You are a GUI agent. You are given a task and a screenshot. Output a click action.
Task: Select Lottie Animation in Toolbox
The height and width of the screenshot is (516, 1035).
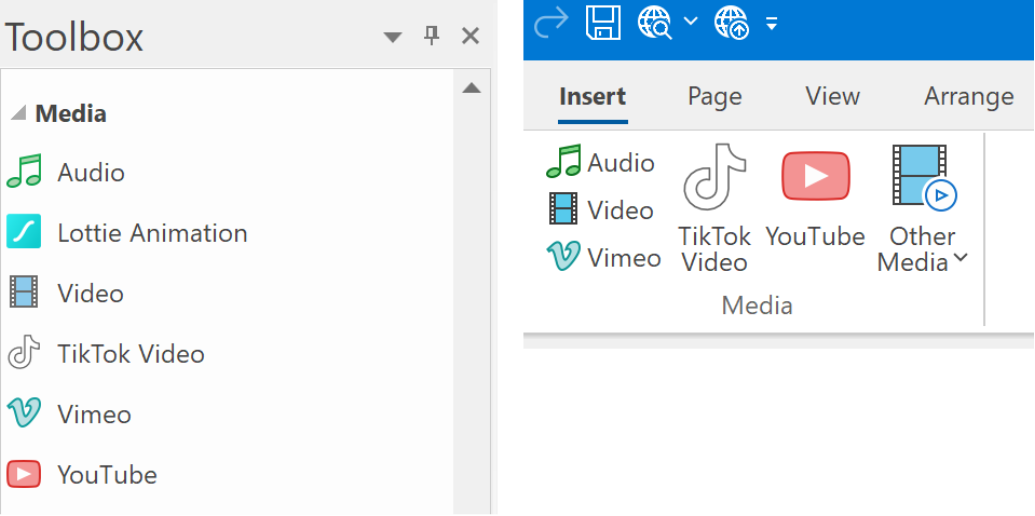pos(127,233)
